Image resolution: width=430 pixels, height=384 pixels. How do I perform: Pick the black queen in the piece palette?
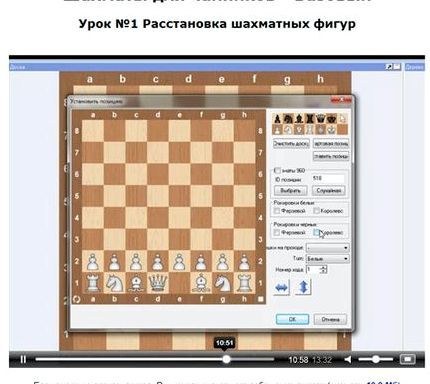(321, 119)
